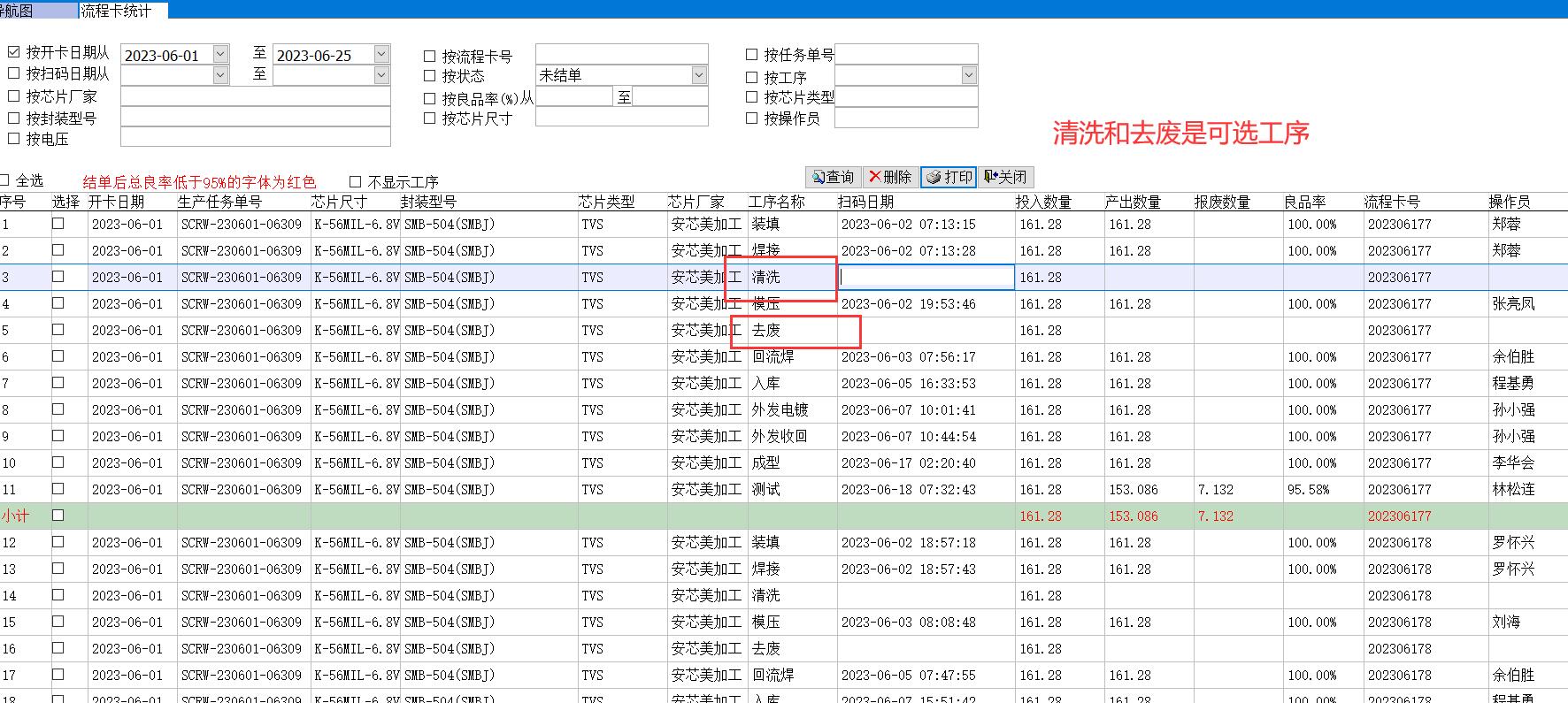Image resolution: width=1568 pixels, height=703 pixels.
Task: Expand the 按工序 process dropdown
Action: click(968, 76)
